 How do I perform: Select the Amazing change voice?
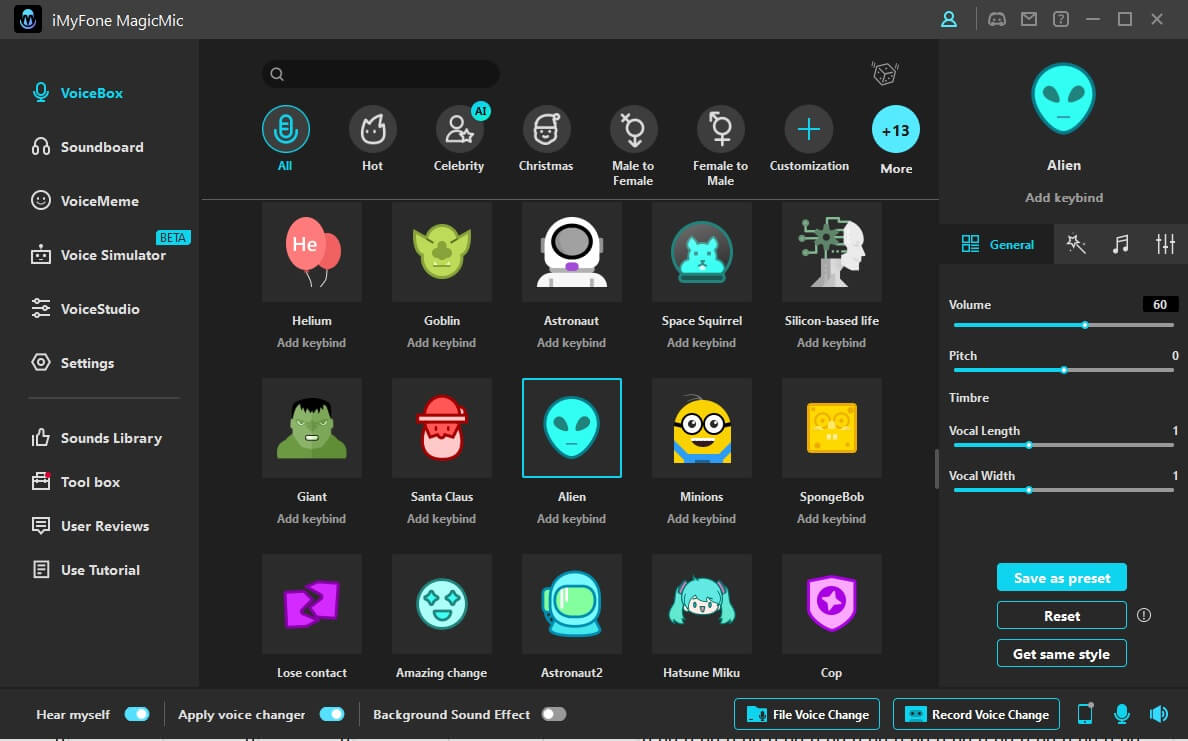442,604
